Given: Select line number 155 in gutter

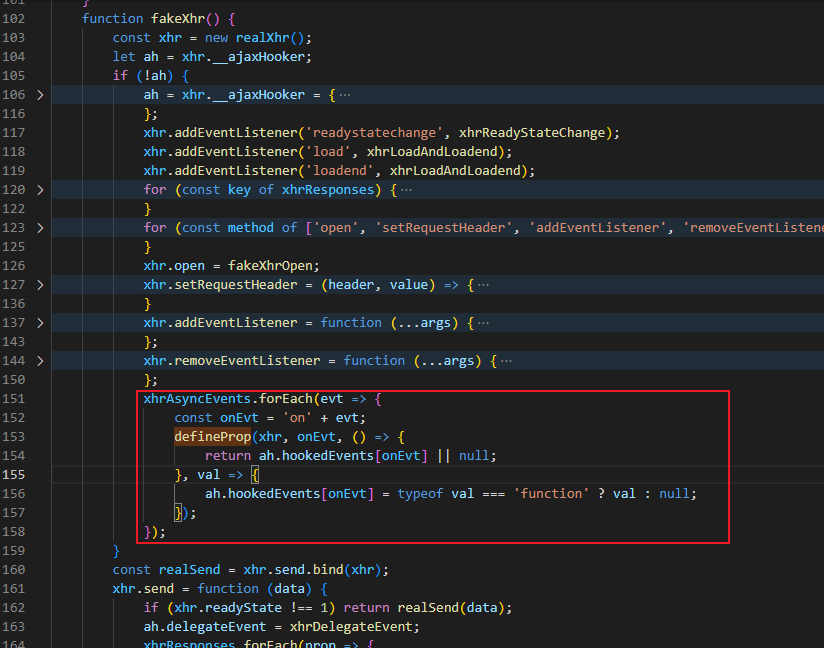Looking at the screenshot, I should click(17, 475).
